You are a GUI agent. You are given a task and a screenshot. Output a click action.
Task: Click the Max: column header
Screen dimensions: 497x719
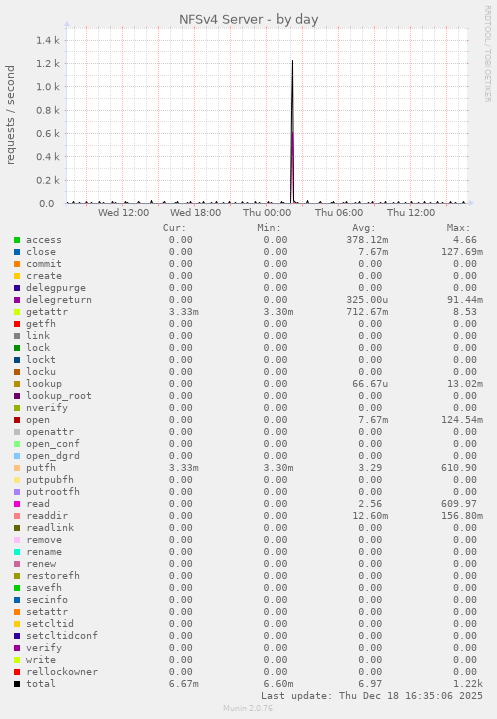tap(458, 228)
